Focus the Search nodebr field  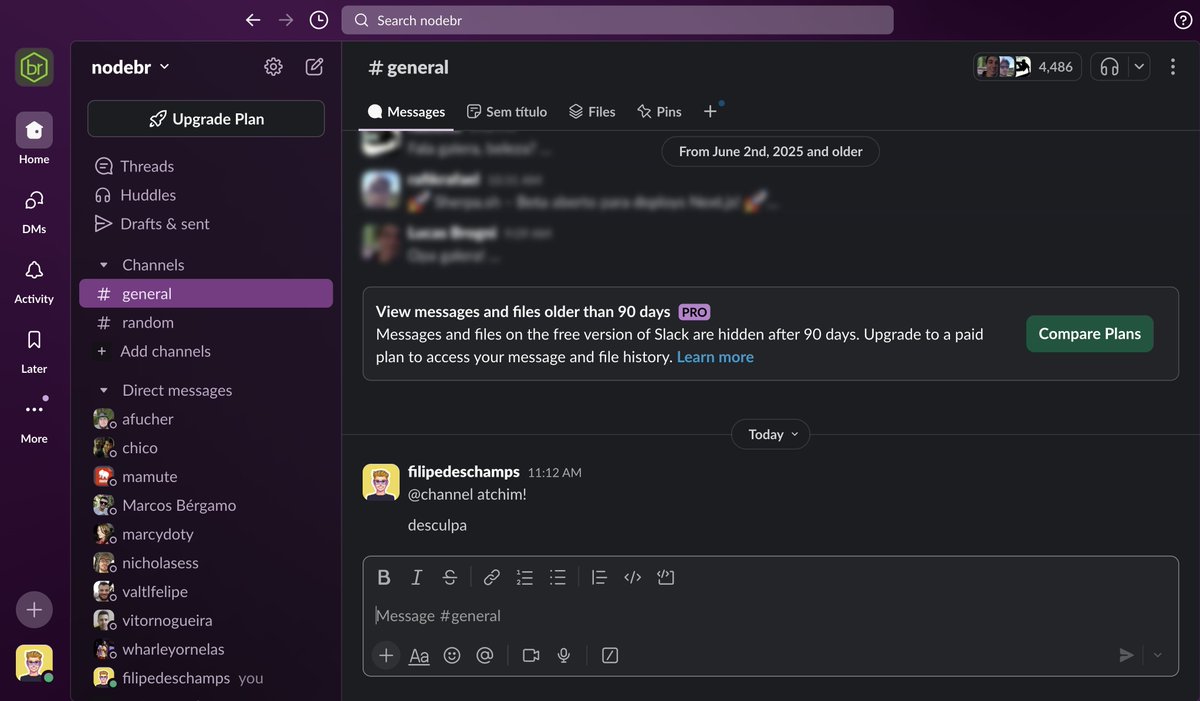(x=617, y=20)
